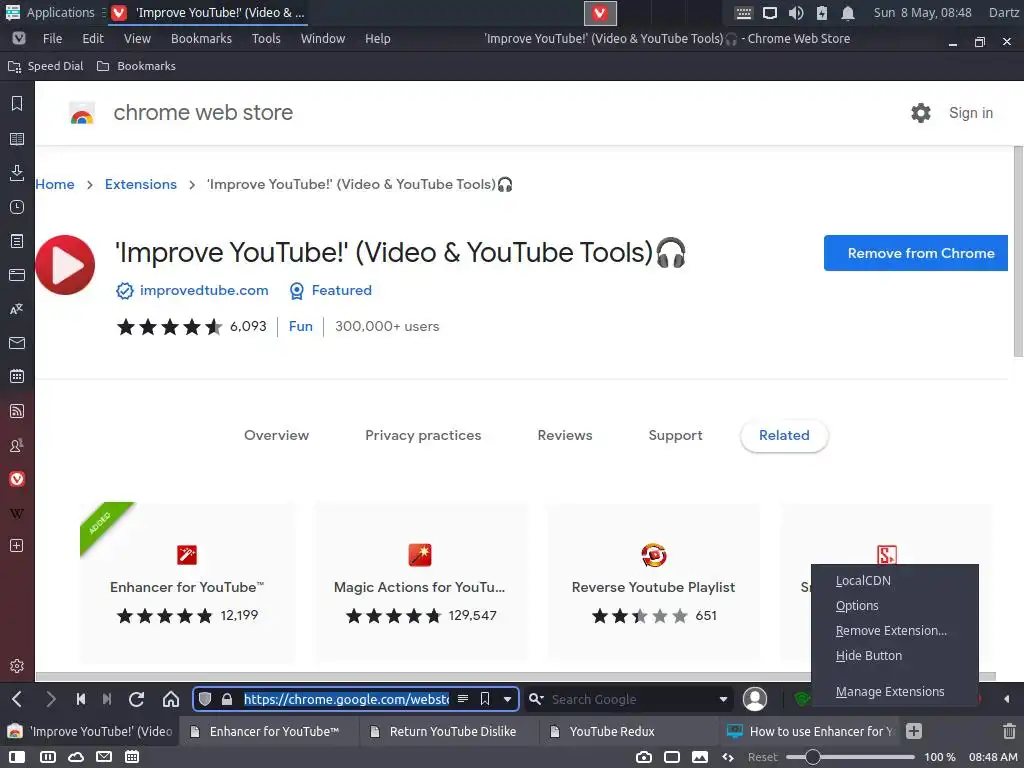Click Sign in link
The image size is (1024, 768).
pos(970,113)
